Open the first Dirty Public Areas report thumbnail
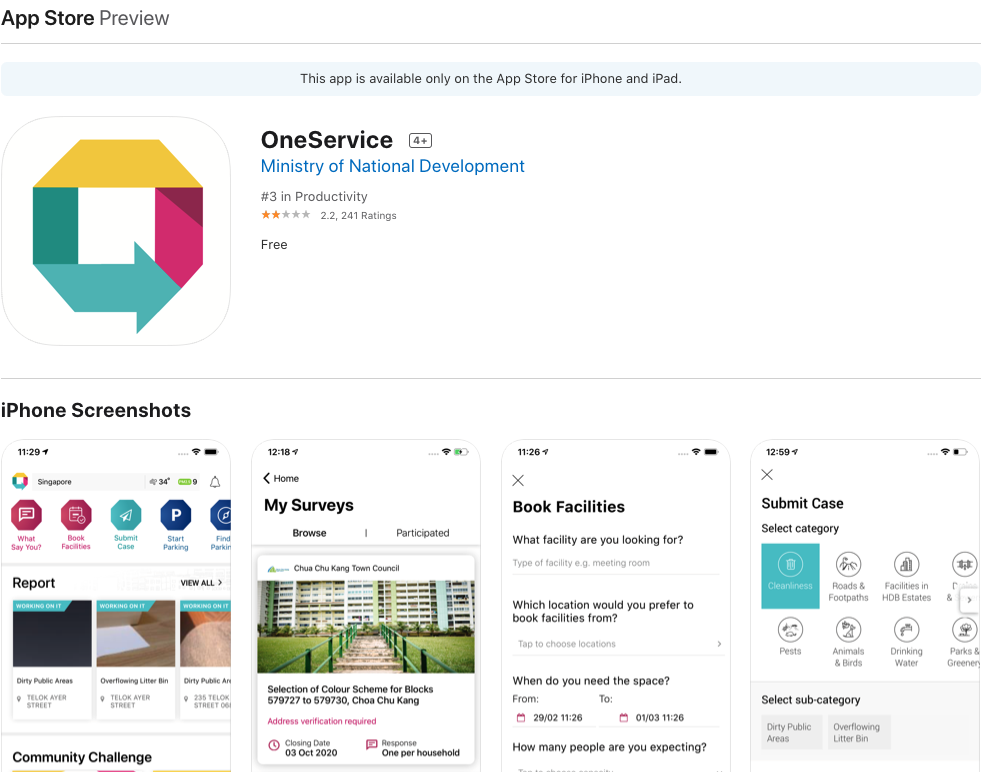This screenshot has width=981, height=772. 52,634
